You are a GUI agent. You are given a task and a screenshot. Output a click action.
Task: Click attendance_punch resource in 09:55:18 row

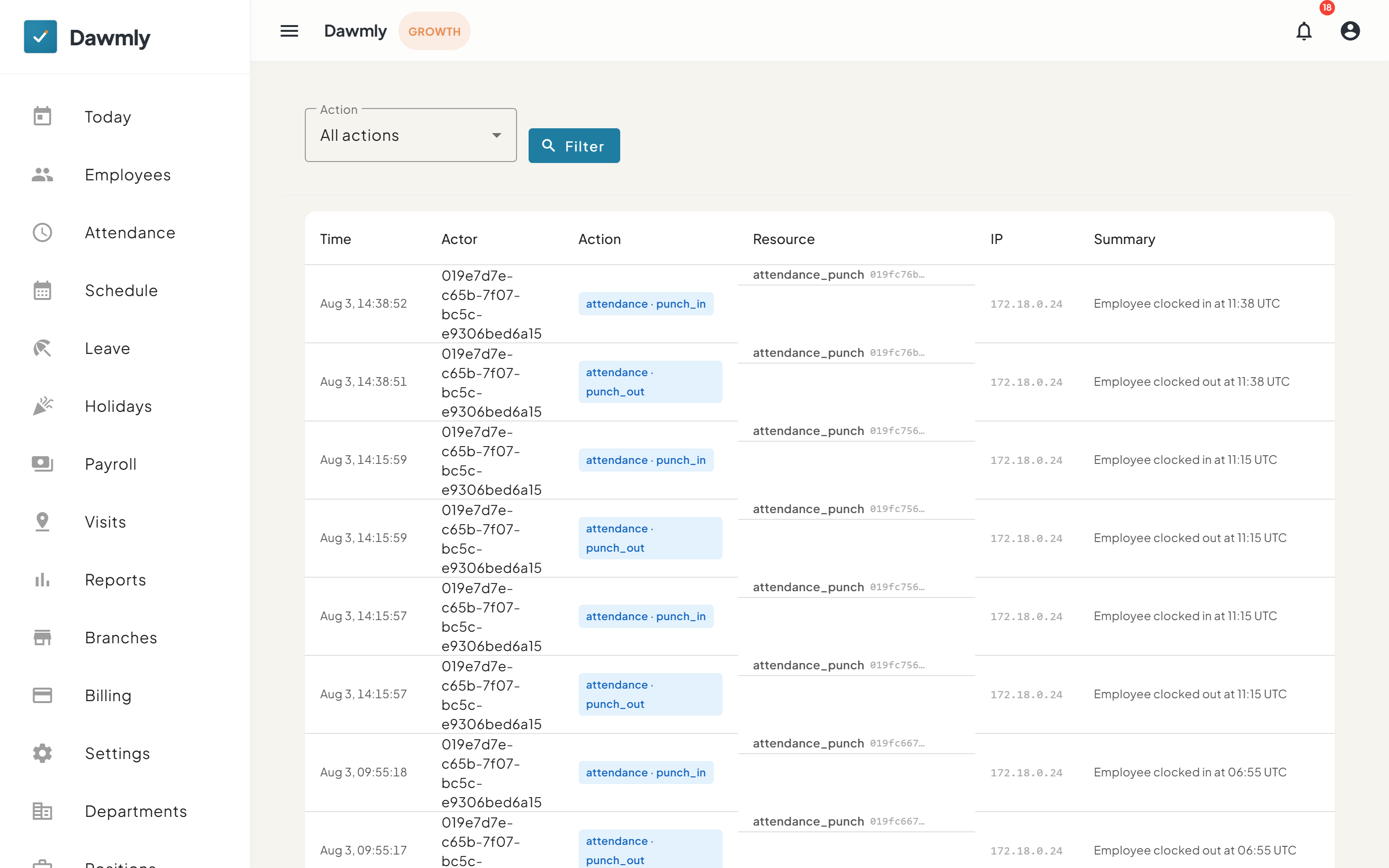point(808,743)
